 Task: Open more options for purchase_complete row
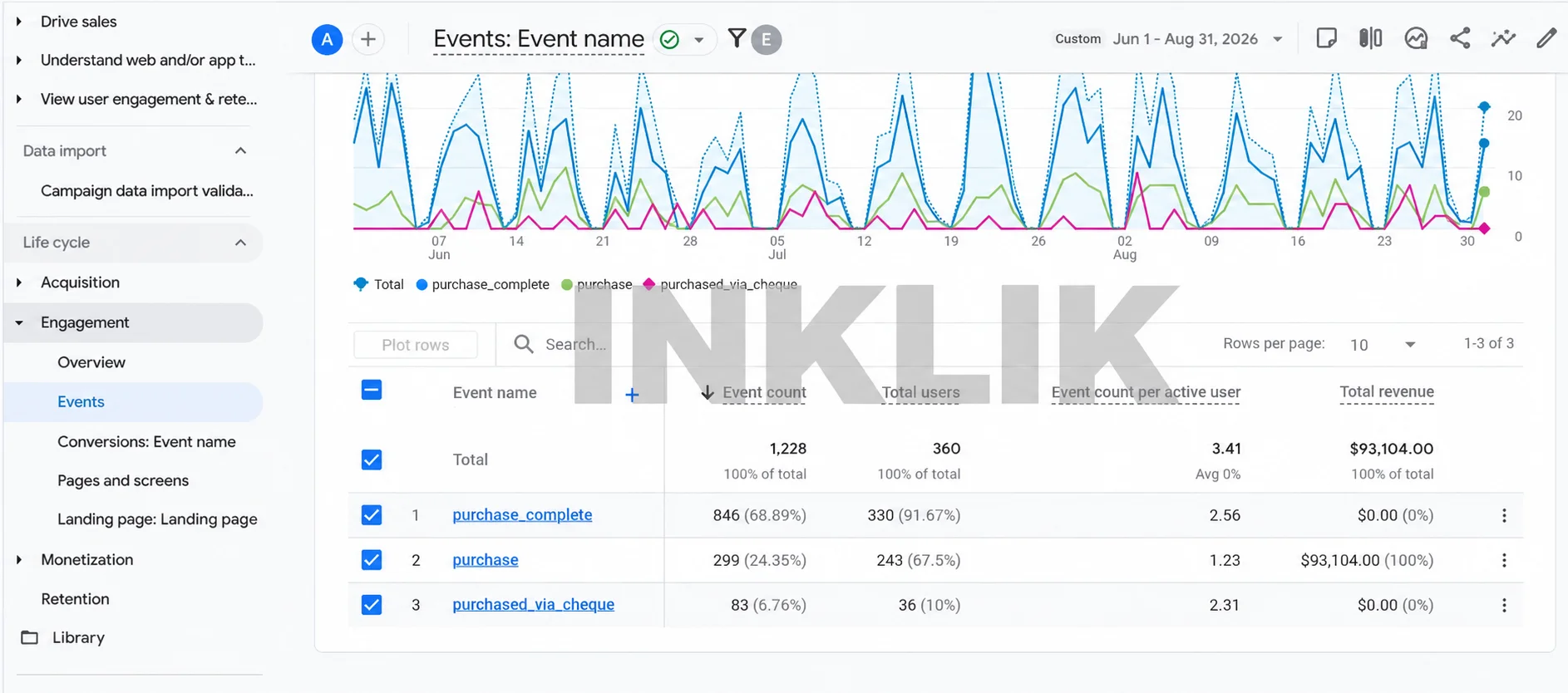click(1504, 515)
